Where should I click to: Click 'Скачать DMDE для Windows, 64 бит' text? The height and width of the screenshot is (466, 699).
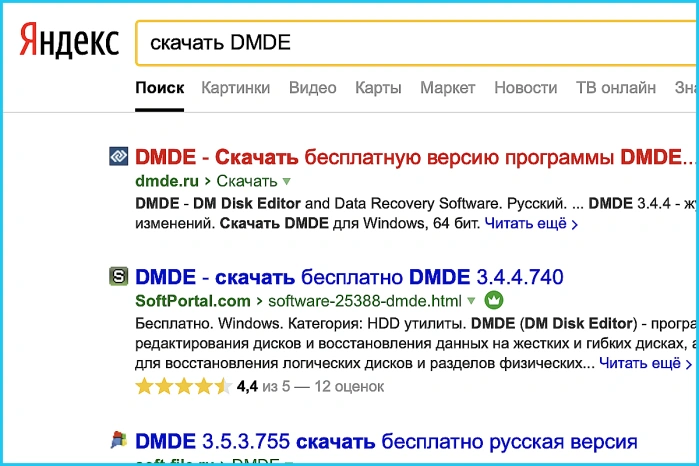[x=350, y=223]
